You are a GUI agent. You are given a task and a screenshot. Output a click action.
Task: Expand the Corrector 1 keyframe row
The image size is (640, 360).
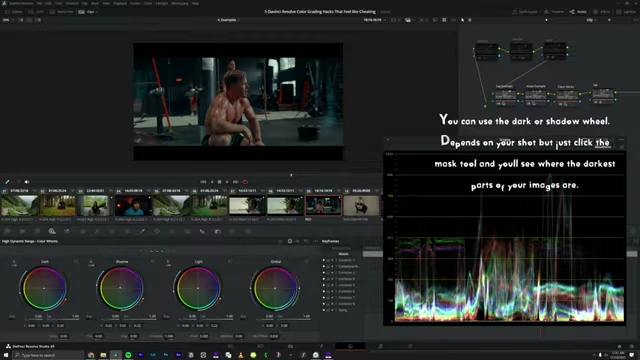click(x=336, y=260)
